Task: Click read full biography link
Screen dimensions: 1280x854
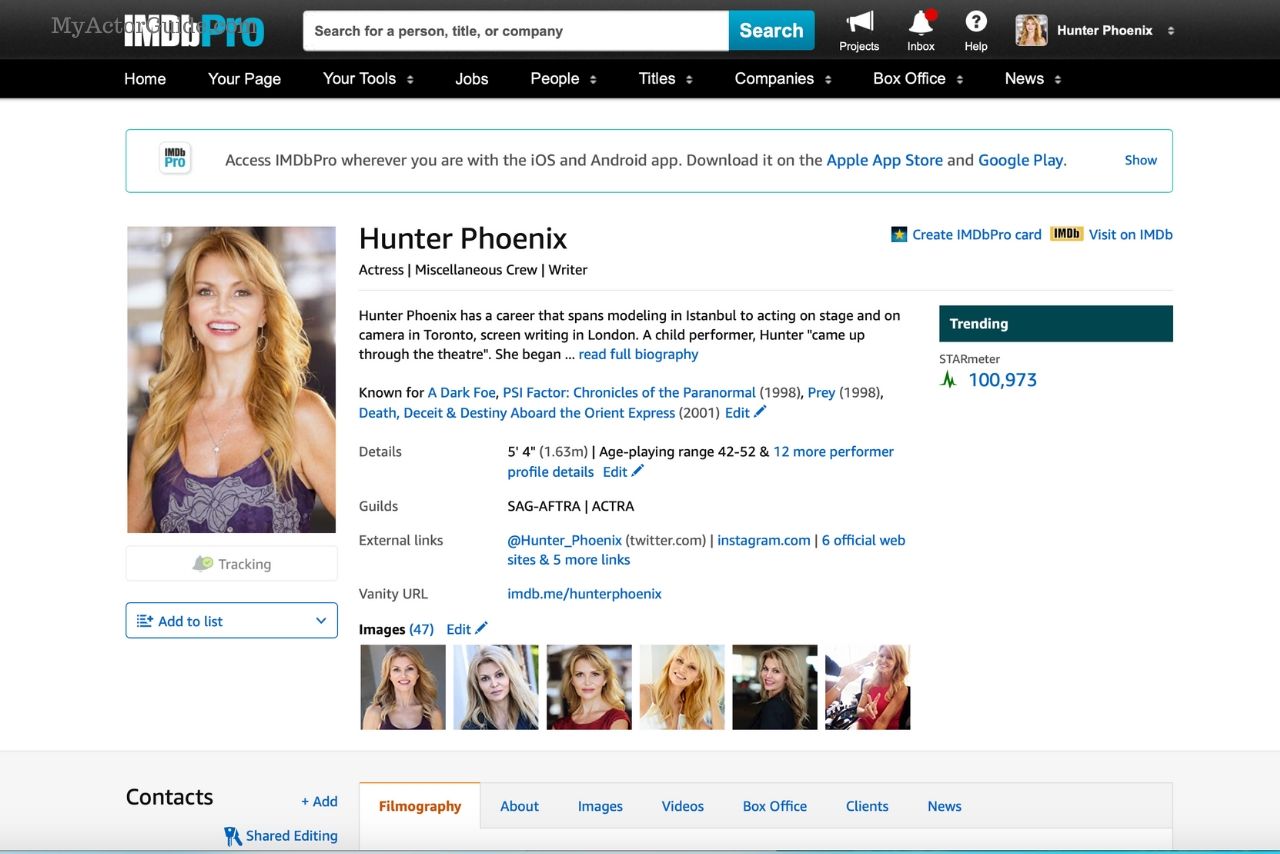Action: point(638,354)
